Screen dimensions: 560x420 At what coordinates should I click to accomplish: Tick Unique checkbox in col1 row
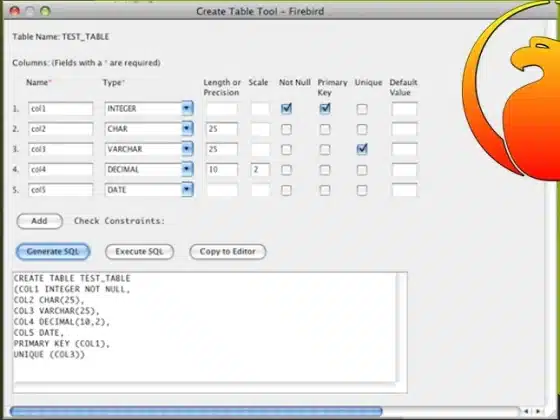(362, 109)
